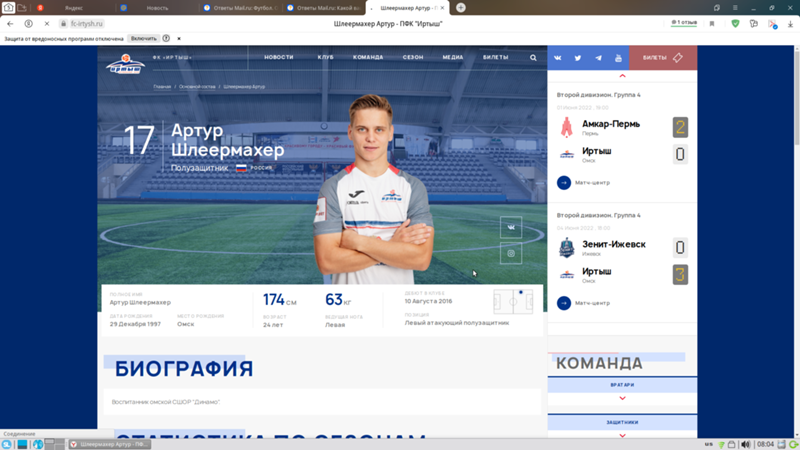Open the КЛУБ menu item
This screenshot has height=450, width=800.
click(326, 57)
